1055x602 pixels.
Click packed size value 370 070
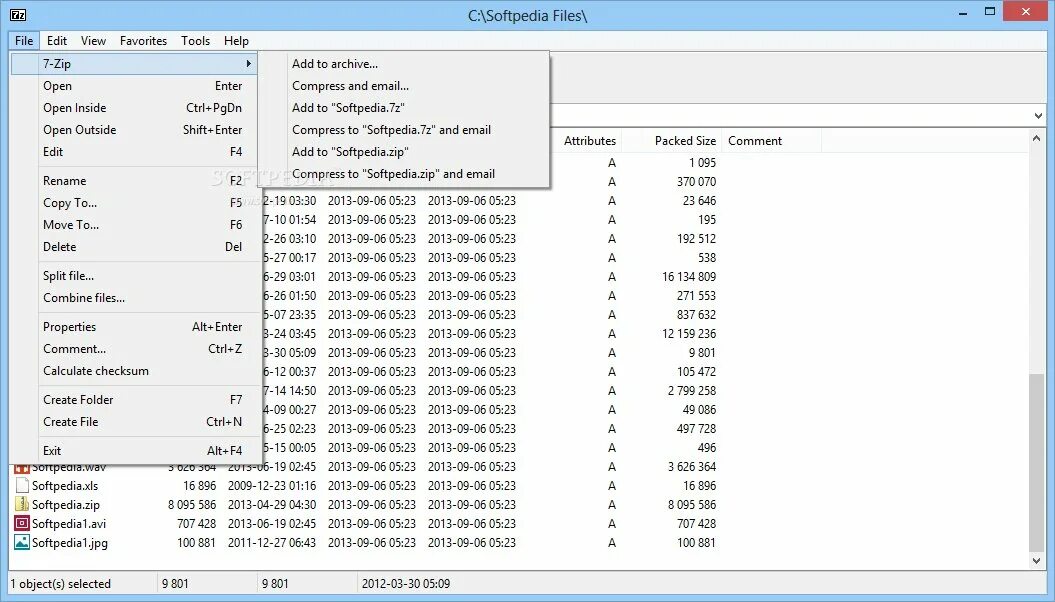tap(696, 182)
